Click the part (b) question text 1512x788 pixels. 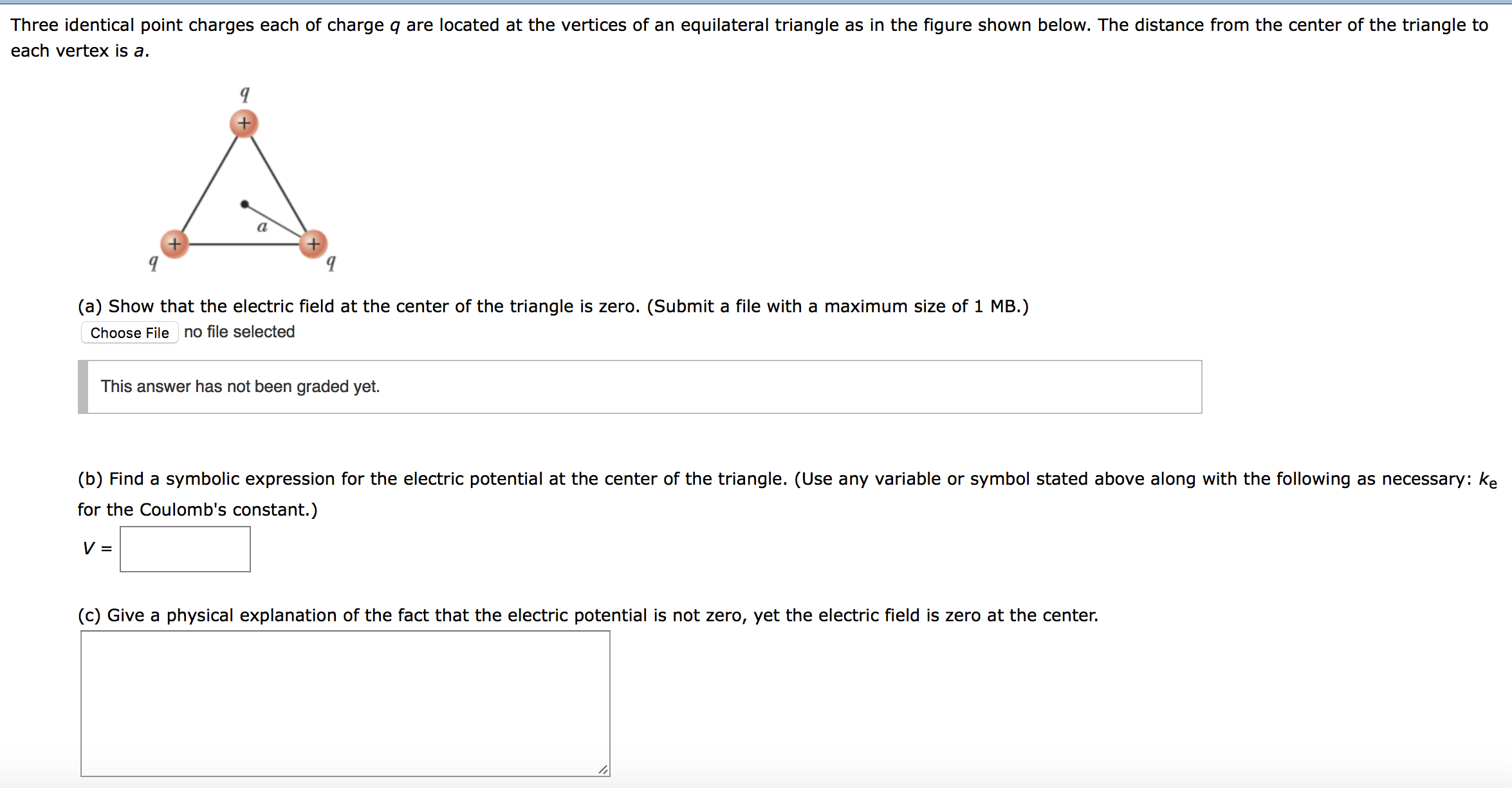(x=450, y=479)
